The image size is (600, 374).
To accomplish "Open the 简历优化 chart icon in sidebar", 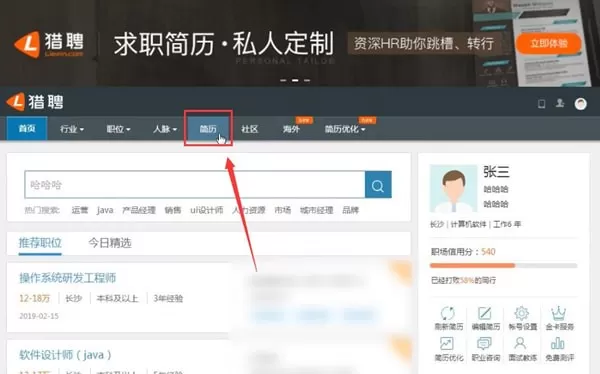I will (447, 343).
